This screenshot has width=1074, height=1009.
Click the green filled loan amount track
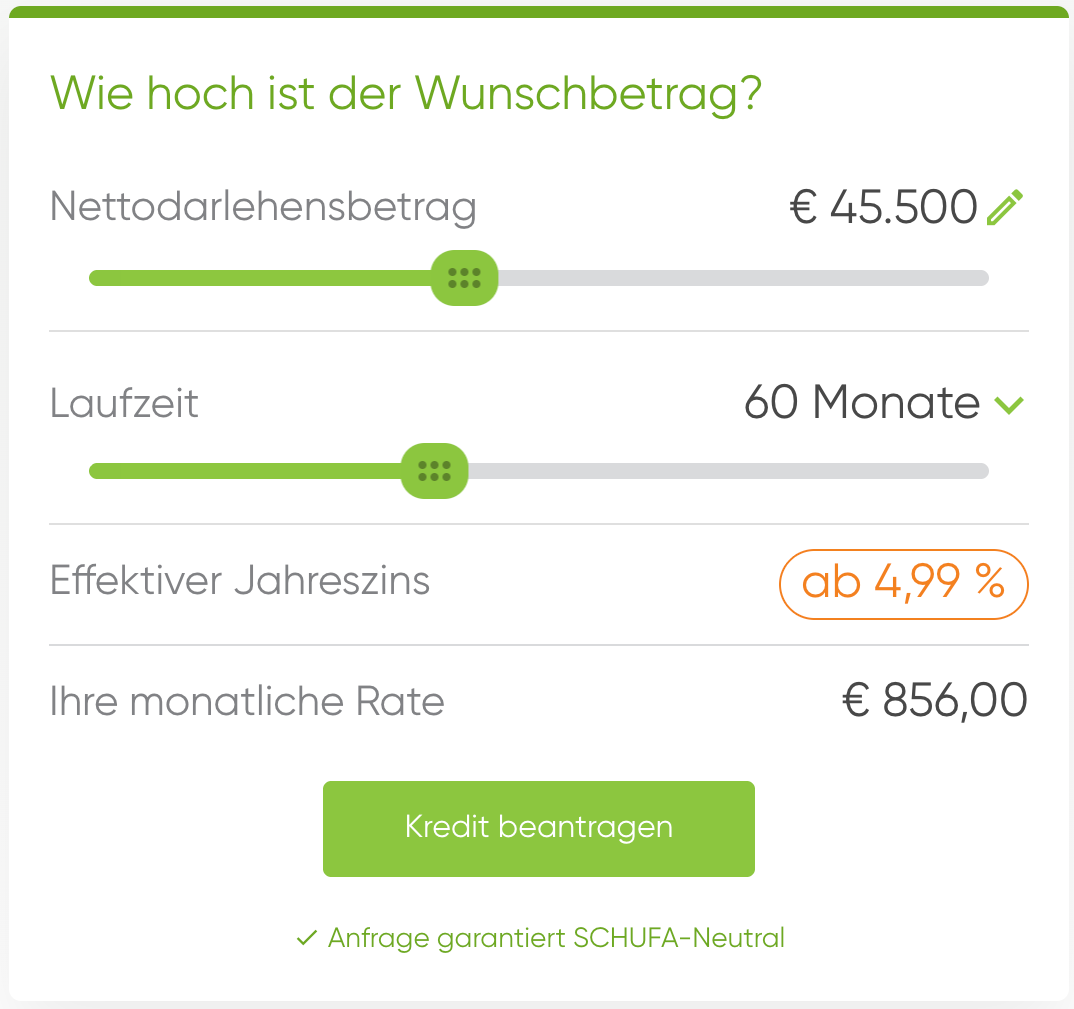point(260,278)
